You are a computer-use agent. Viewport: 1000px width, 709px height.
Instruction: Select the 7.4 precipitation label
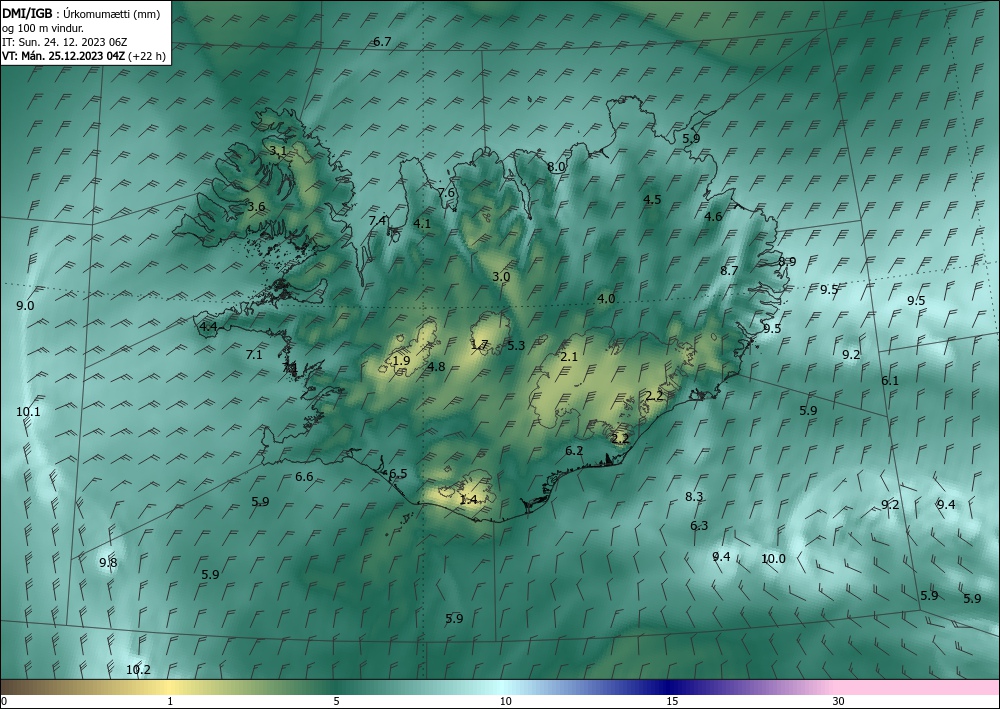(x=378, y=221)
